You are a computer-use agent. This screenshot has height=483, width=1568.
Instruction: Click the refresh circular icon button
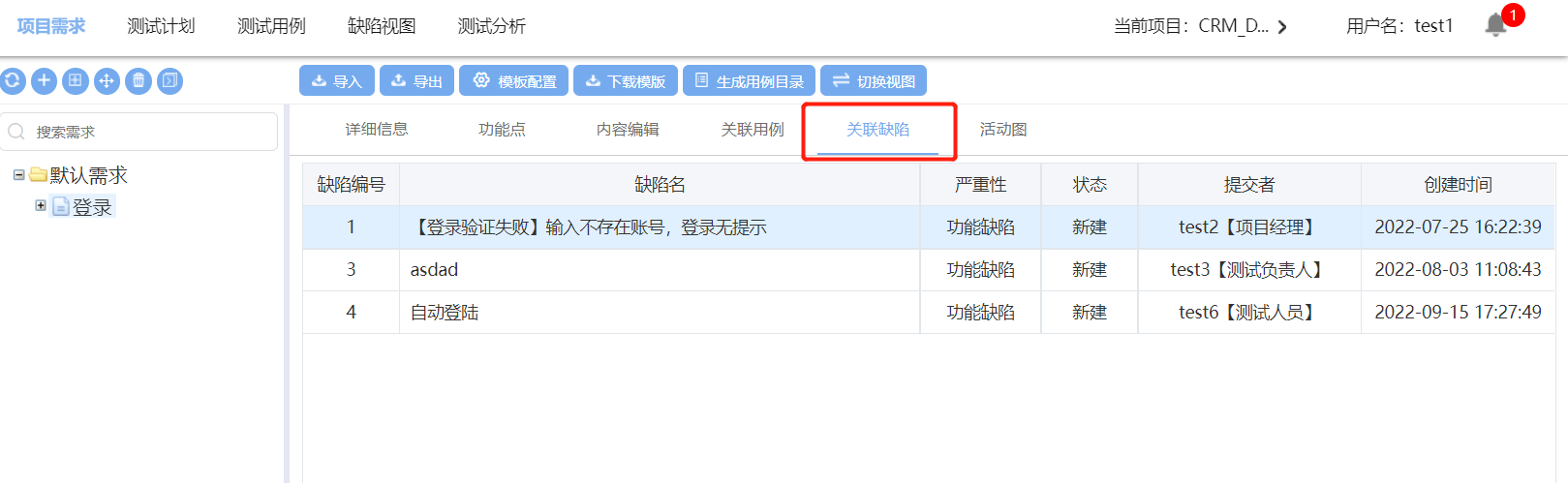(13, 81)
